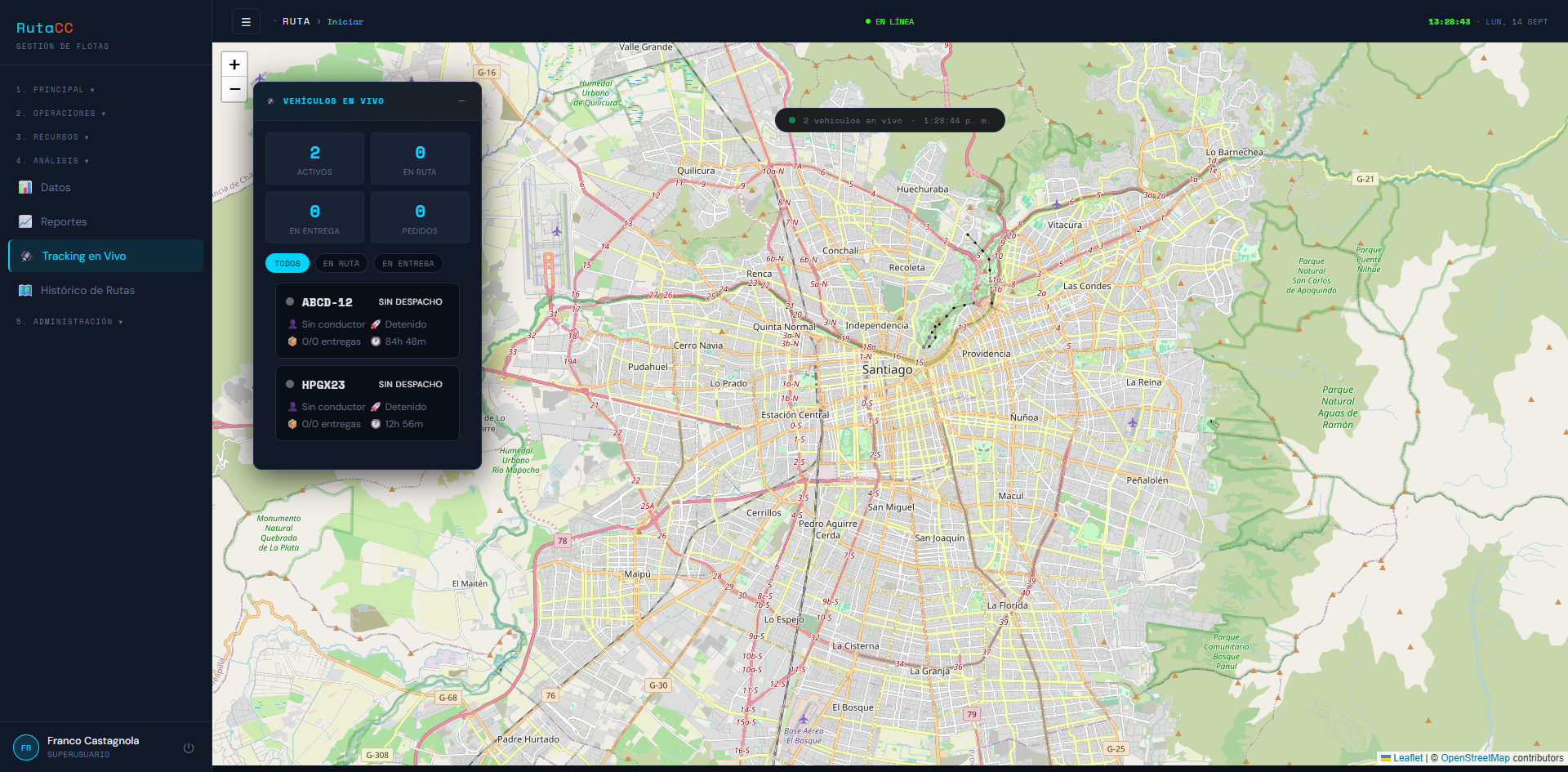Click rocket icon on HPGX23 card
The height and width of the screenshot is (772, 1568).
(x=376, y=407)
